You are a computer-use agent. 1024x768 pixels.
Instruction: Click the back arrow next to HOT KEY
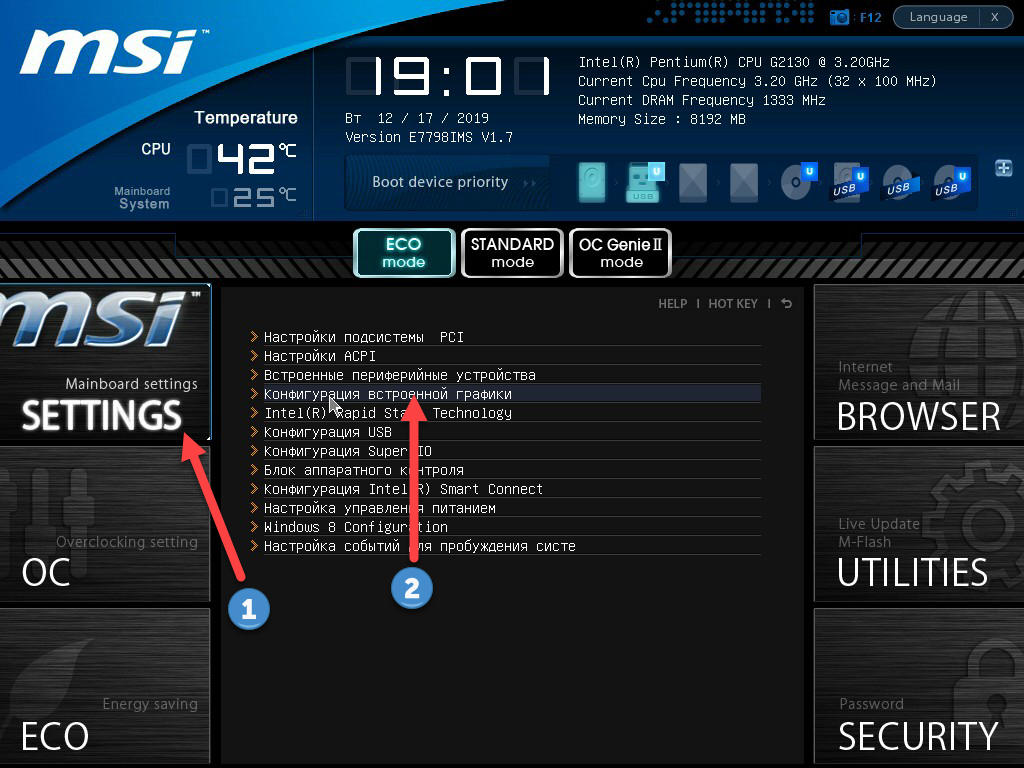click(786, 303)
